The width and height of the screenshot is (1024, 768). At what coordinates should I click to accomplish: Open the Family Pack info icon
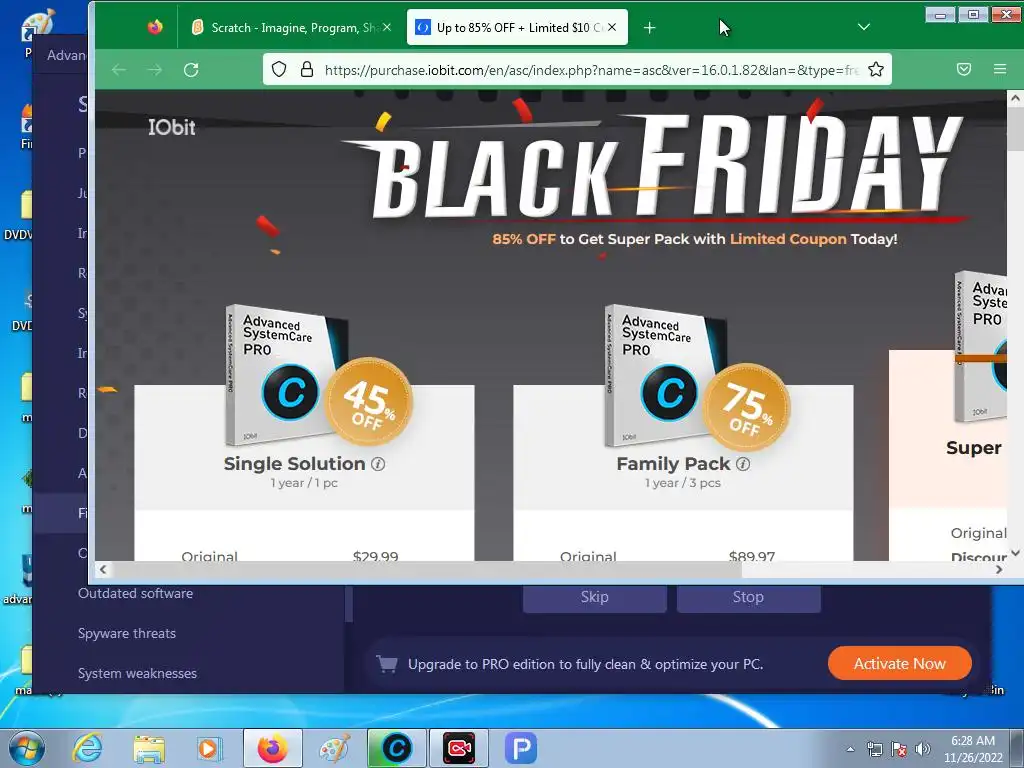743,464
